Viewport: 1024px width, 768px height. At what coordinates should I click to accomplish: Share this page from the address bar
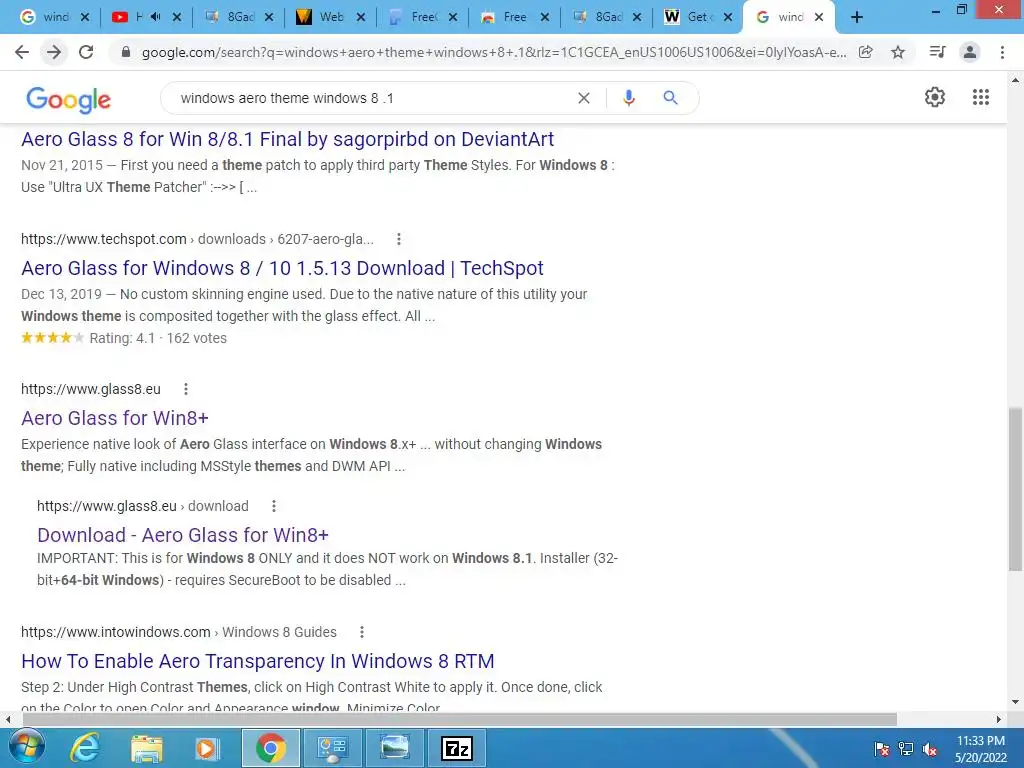pos(866,52)
